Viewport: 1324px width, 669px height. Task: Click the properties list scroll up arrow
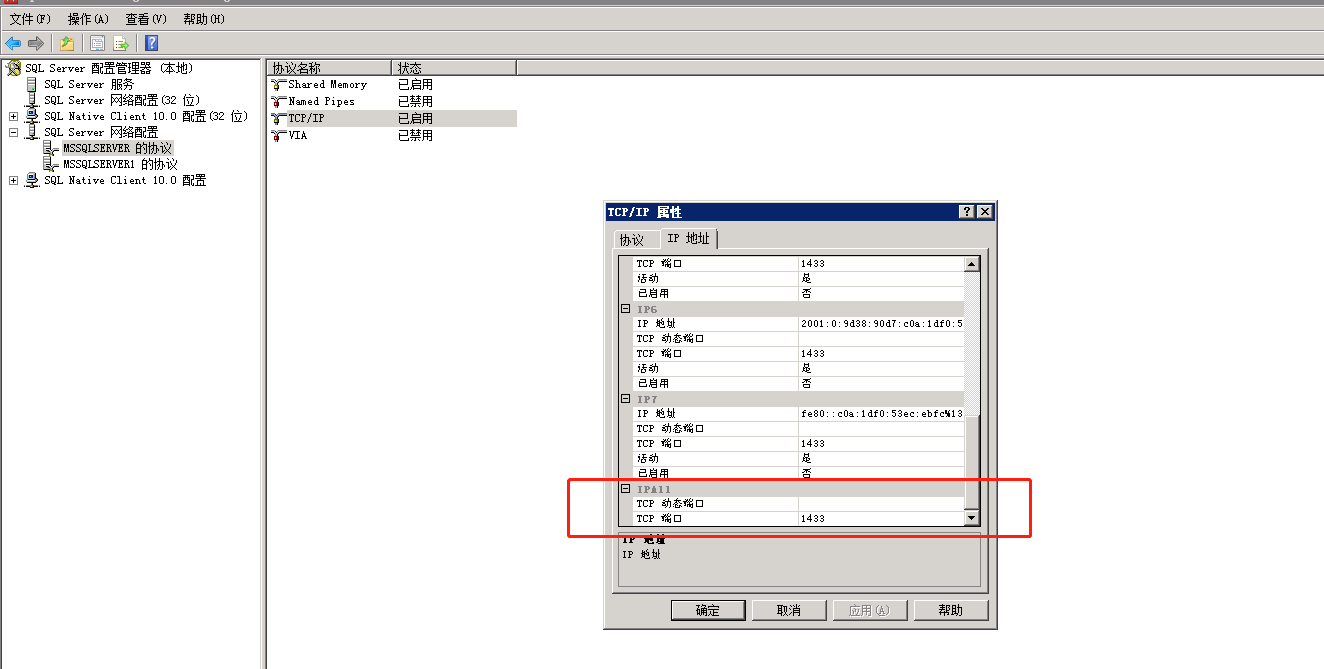971,264
